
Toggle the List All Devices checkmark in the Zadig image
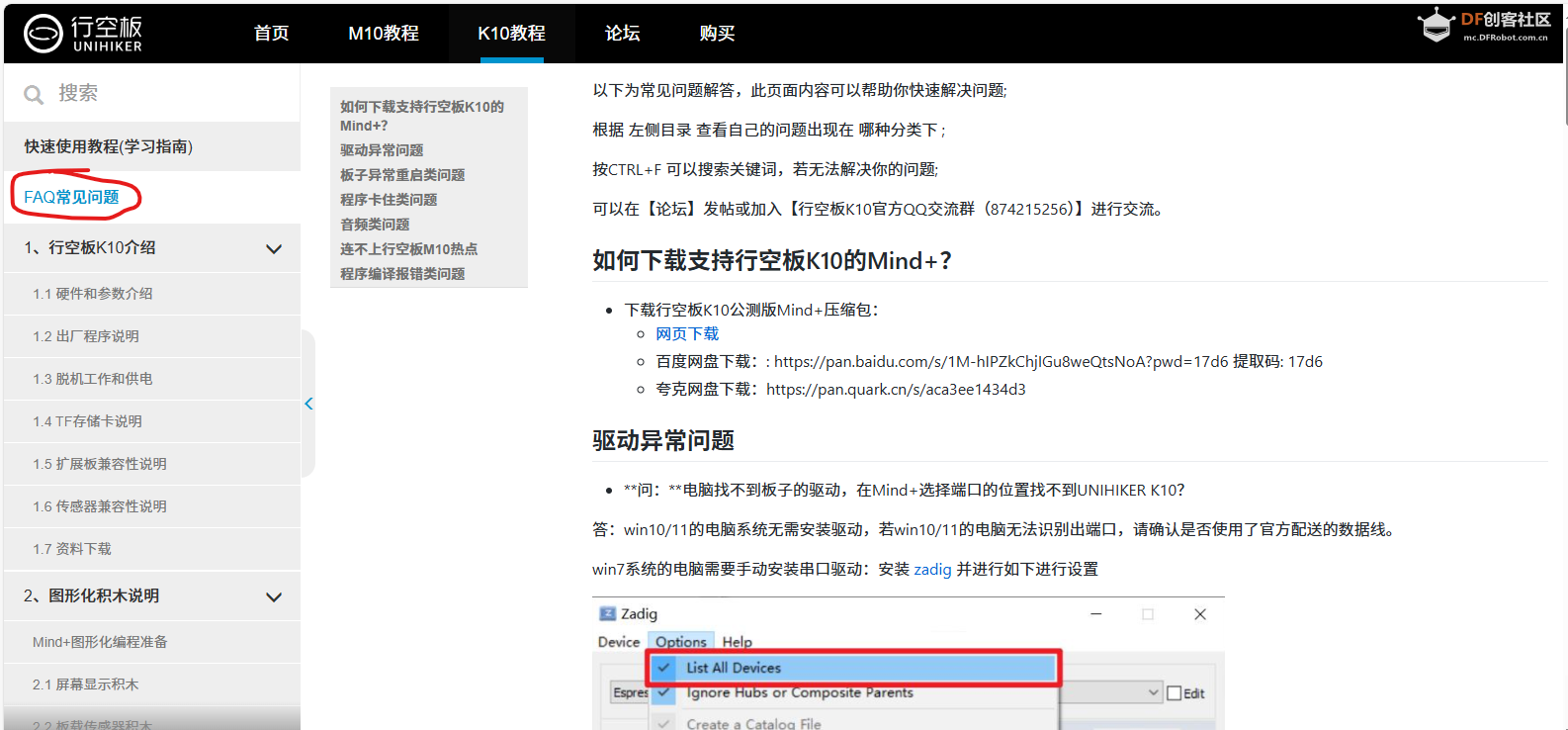click(664, 668)
